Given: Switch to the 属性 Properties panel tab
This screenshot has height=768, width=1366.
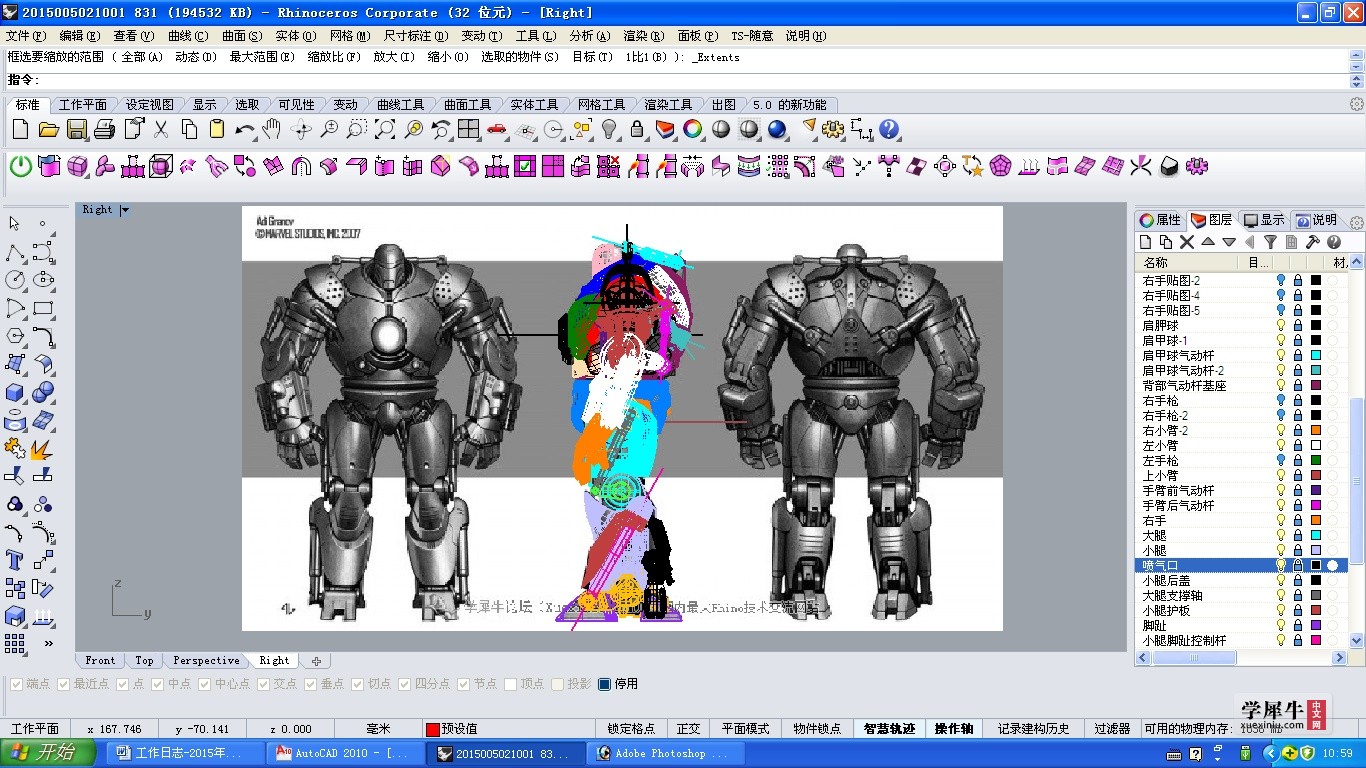Looking at the screenshot, I should coord(1160,220).
